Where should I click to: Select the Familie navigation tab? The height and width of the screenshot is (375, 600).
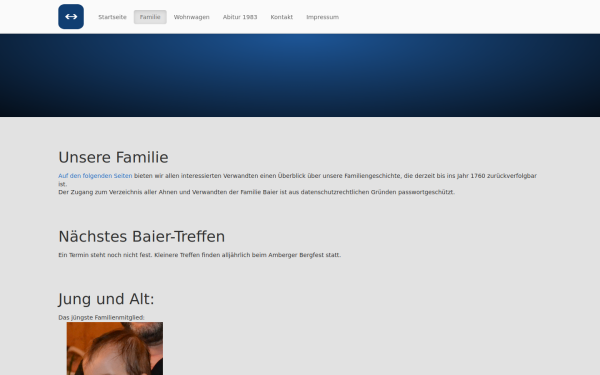(x=150, y=17)
